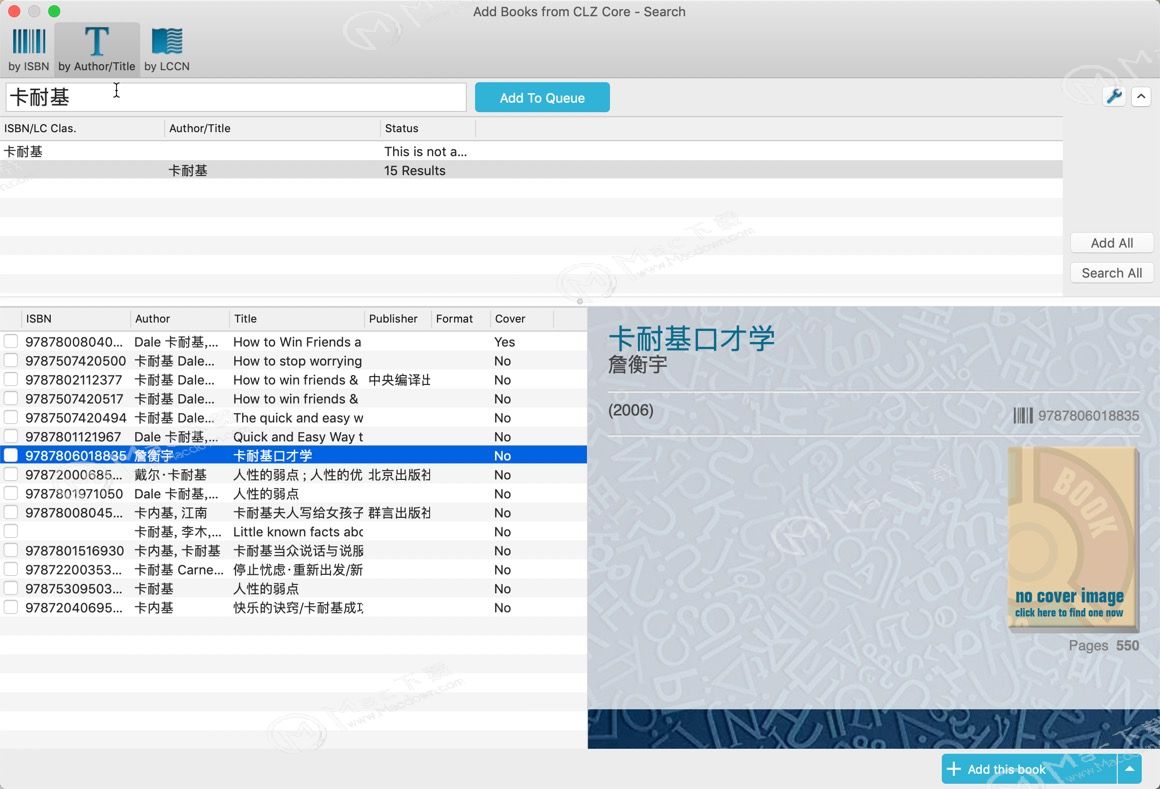
Task: Select the result titled 停止忧虑·重新出发
Action: (x=294, y=569)
